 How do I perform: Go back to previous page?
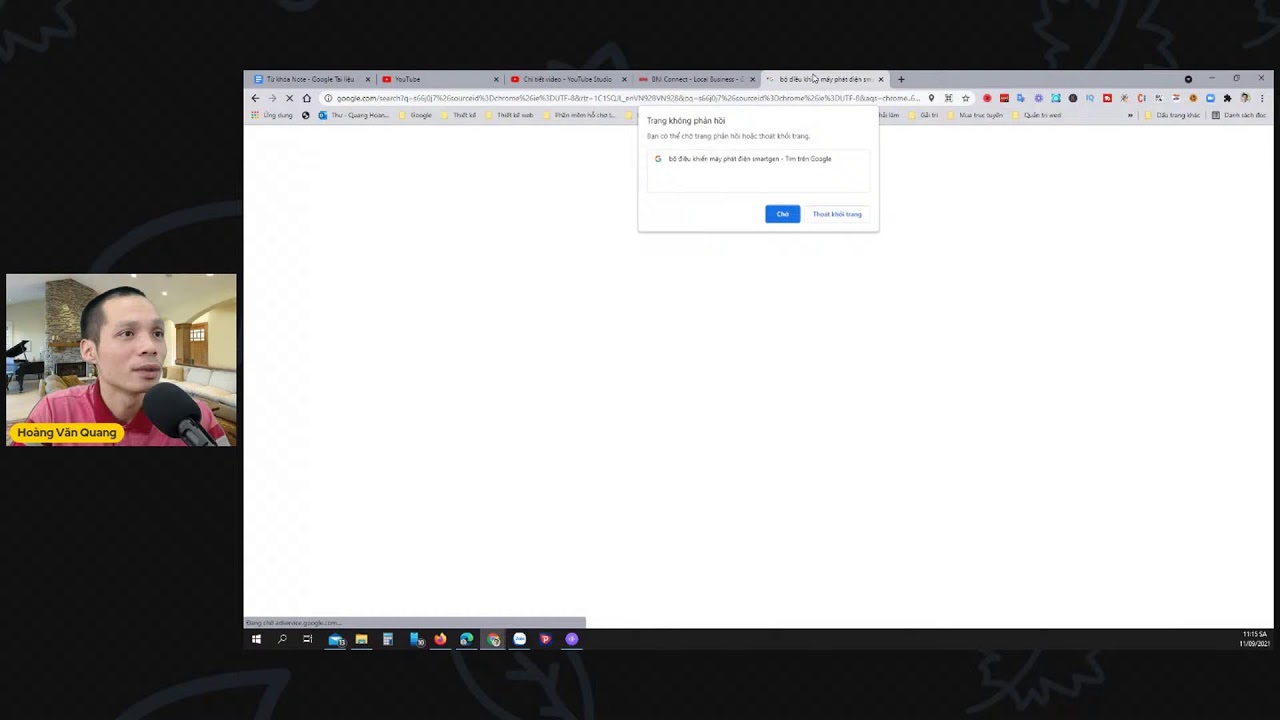coord(255,98)
